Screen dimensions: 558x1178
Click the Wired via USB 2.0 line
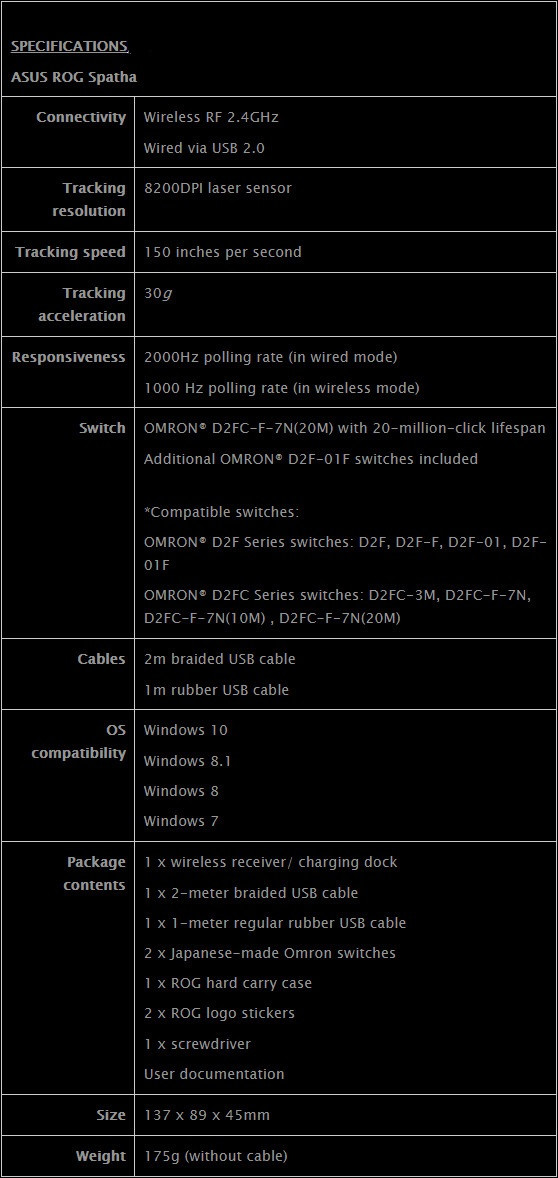(204, 148)
